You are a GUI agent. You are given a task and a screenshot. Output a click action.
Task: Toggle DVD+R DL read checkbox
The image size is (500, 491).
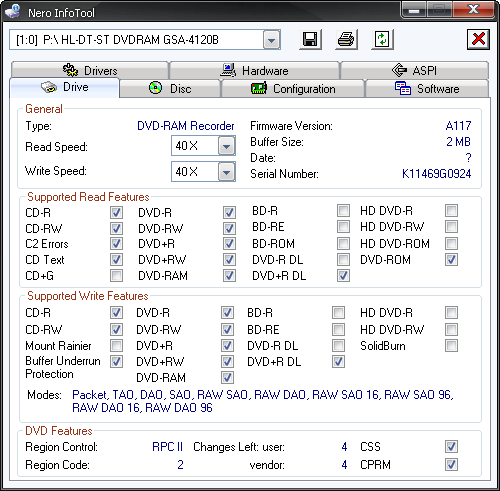click(343, 276)
